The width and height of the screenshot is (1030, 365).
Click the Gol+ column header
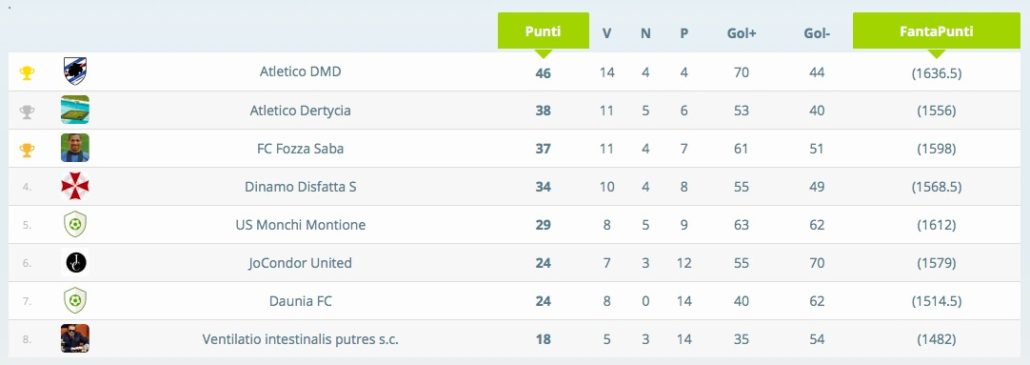[x=741, y=33]
